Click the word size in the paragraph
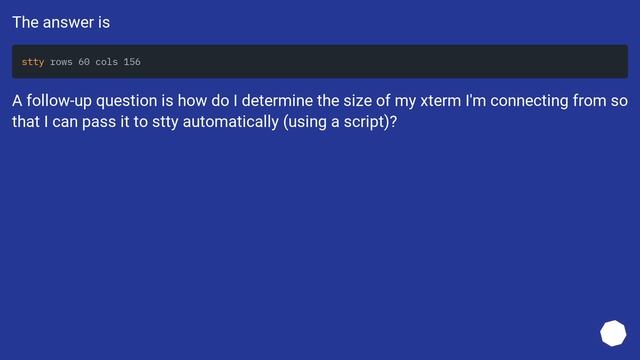This screenshot has height=360, width=640. click(x=357, y=100)
